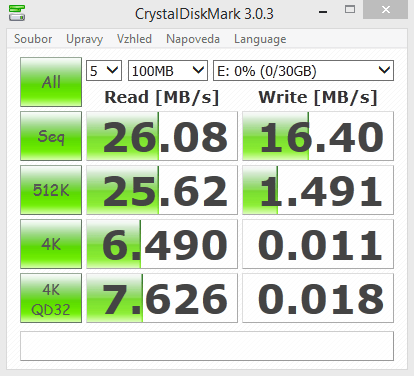Viewport: 414px width, 376px height.
Task: Start the 4K QD32 test
Action: pos(51,298)
